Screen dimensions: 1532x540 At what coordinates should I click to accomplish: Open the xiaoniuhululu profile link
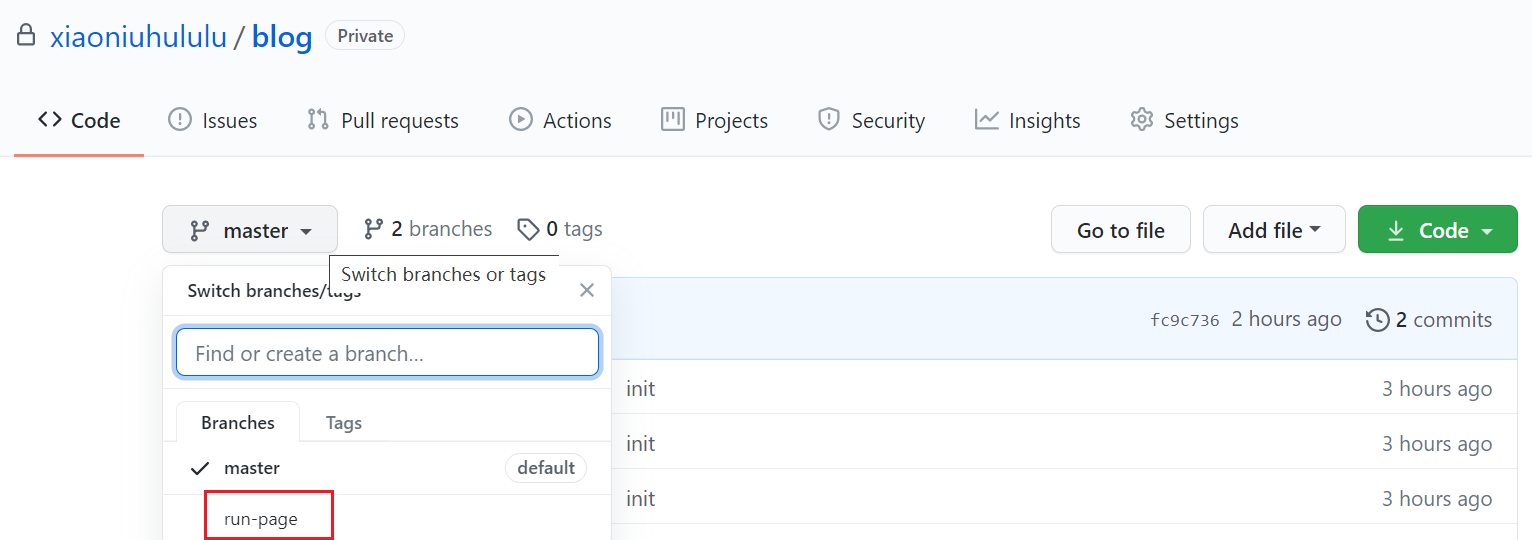click(x=138, y=37)
